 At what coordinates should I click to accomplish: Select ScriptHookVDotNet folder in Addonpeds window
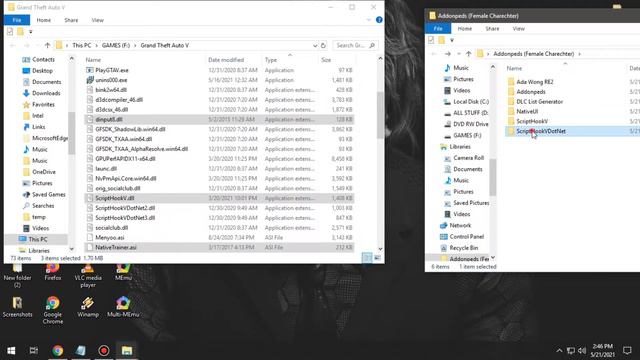coord(541,131)
